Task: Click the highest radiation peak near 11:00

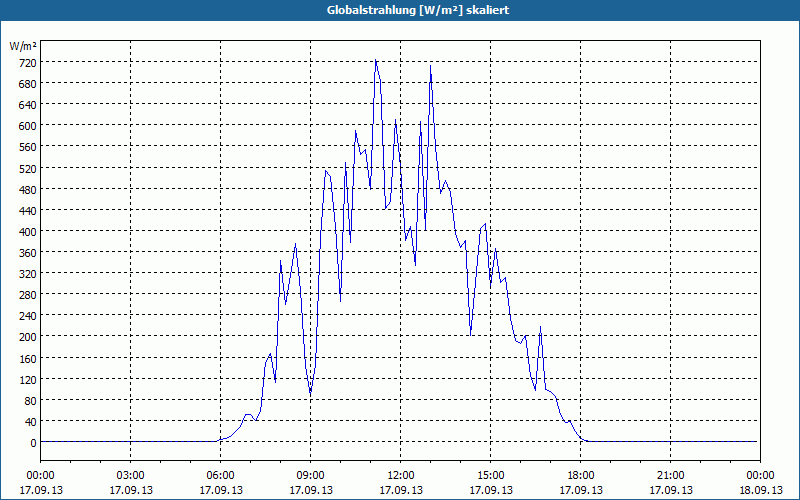Action: point(376,60)
